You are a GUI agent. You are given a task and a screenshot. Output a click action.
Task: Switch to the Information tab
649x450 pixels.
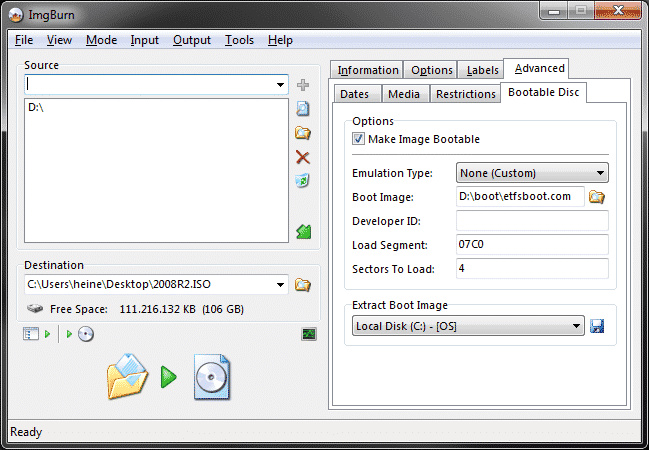tap(368, 70)
